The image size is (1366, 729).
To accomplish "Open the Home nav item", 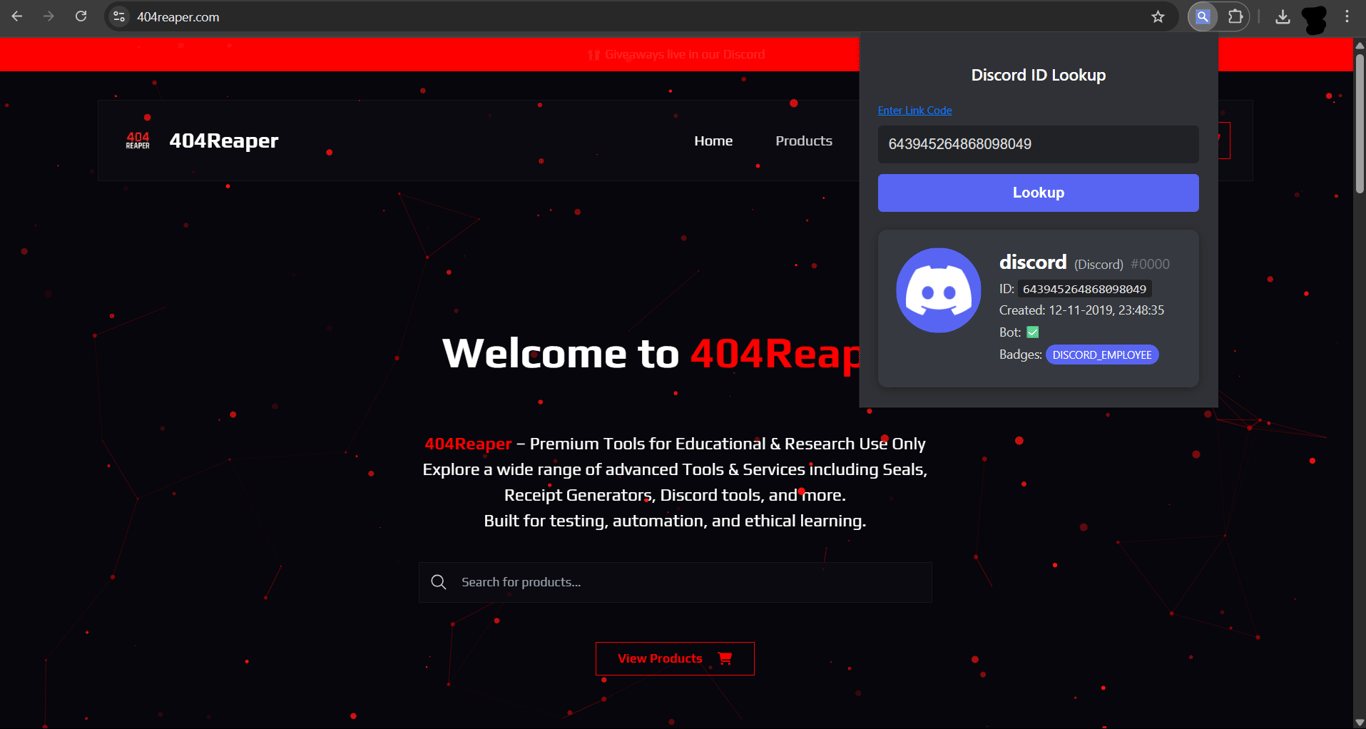I will click(713, 141).
